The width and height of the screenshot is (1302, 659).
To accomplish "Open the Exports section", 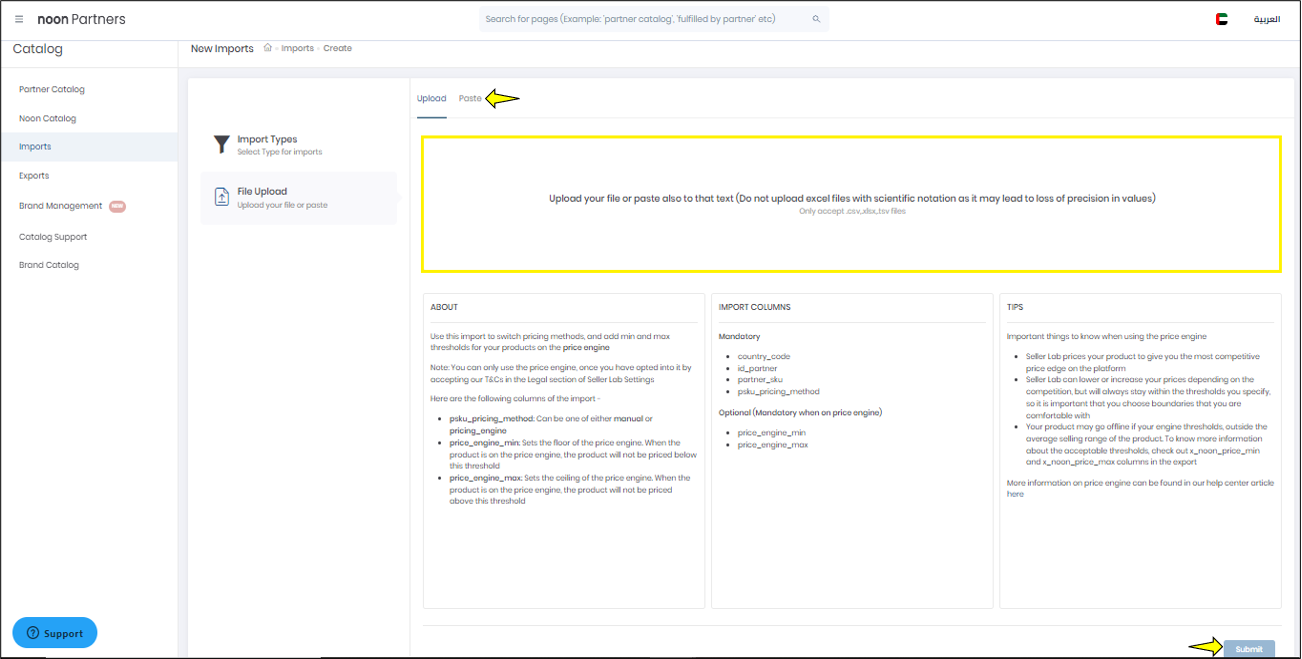I will 34,175.
